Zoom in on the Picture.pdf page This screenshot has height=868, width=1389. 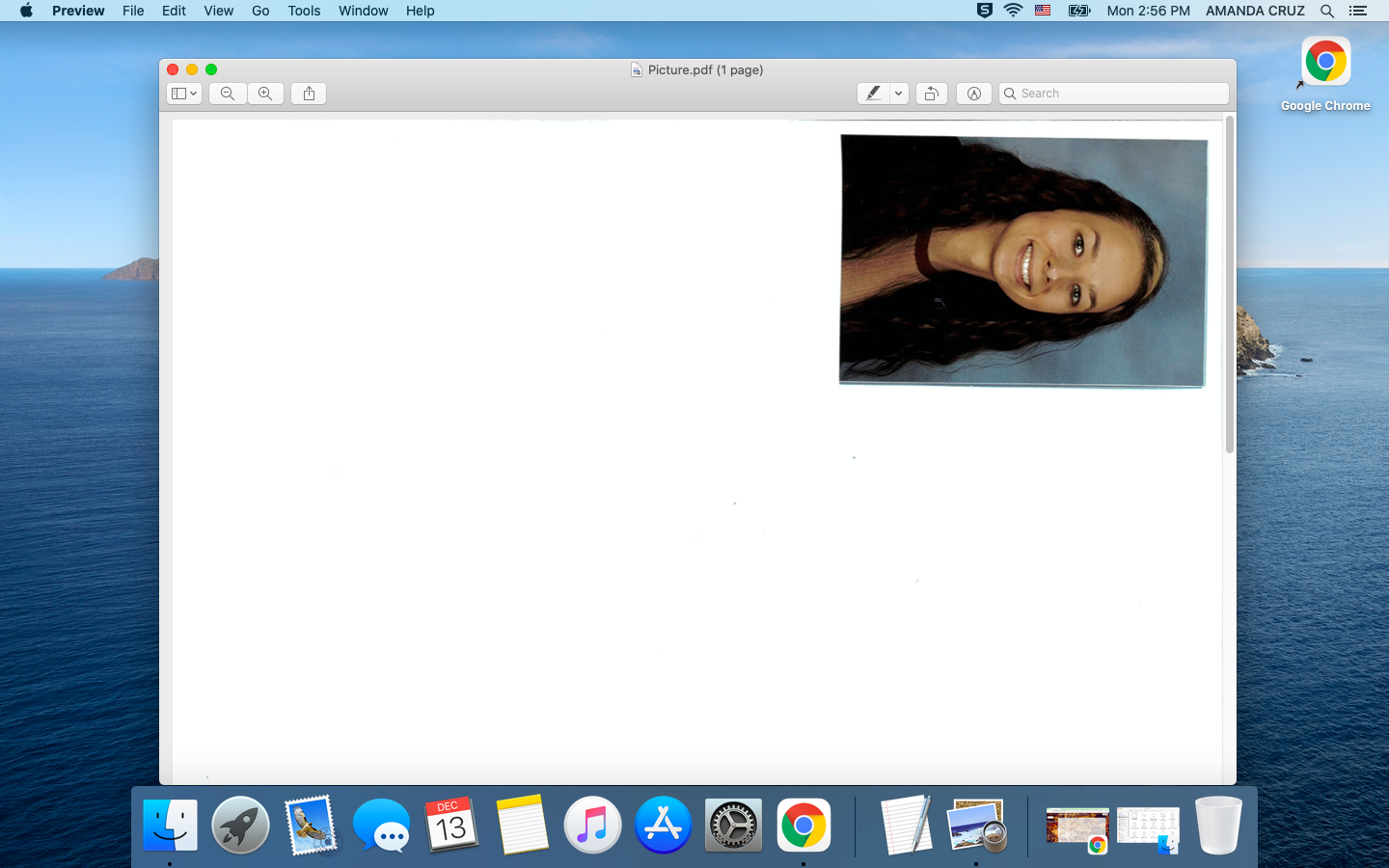pyautogui.click(x=265, y=94)
